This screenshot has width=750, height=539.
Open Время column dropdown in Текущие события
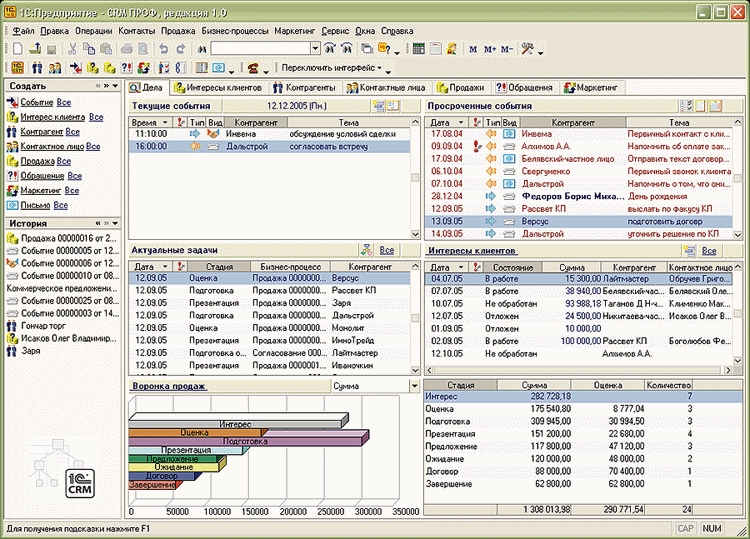tap(165, 122)
